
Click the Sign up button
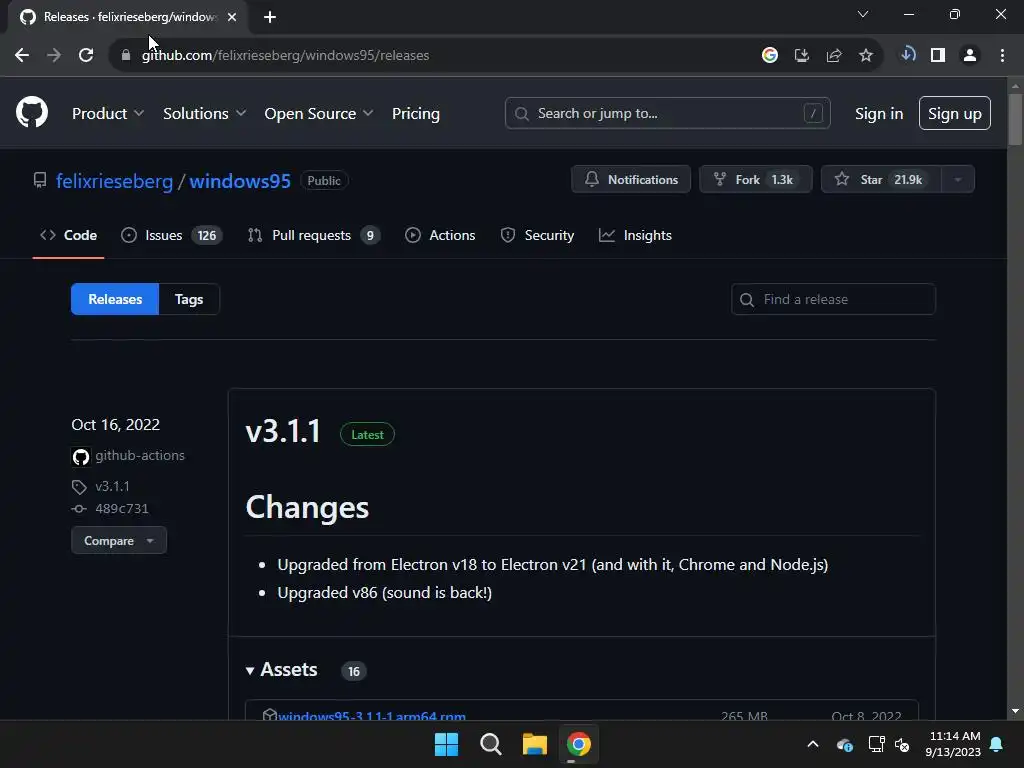pos(955,113)
